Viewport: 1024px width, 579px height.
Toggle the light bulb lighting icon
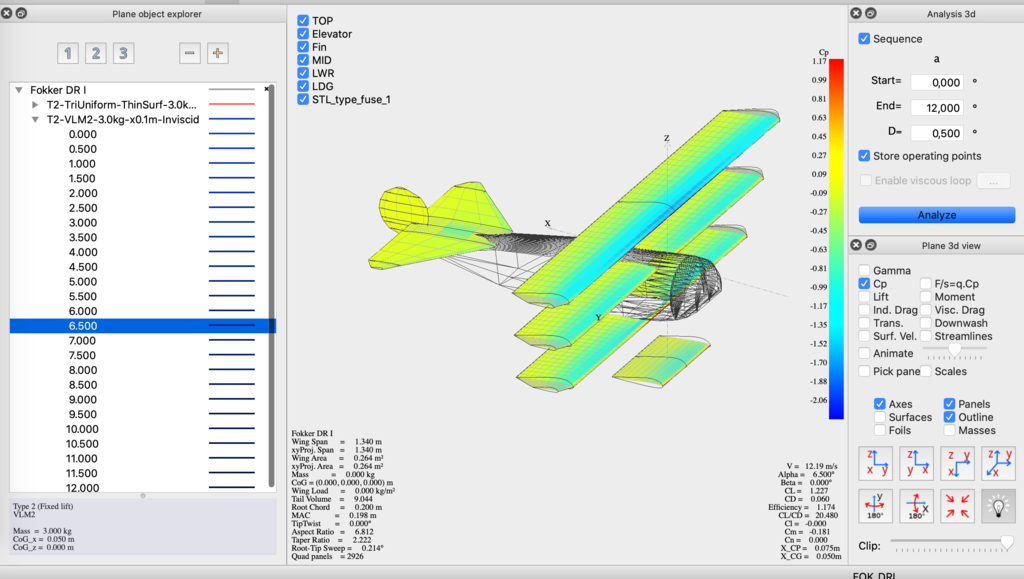pyautogui.click(x=998, y=506)
